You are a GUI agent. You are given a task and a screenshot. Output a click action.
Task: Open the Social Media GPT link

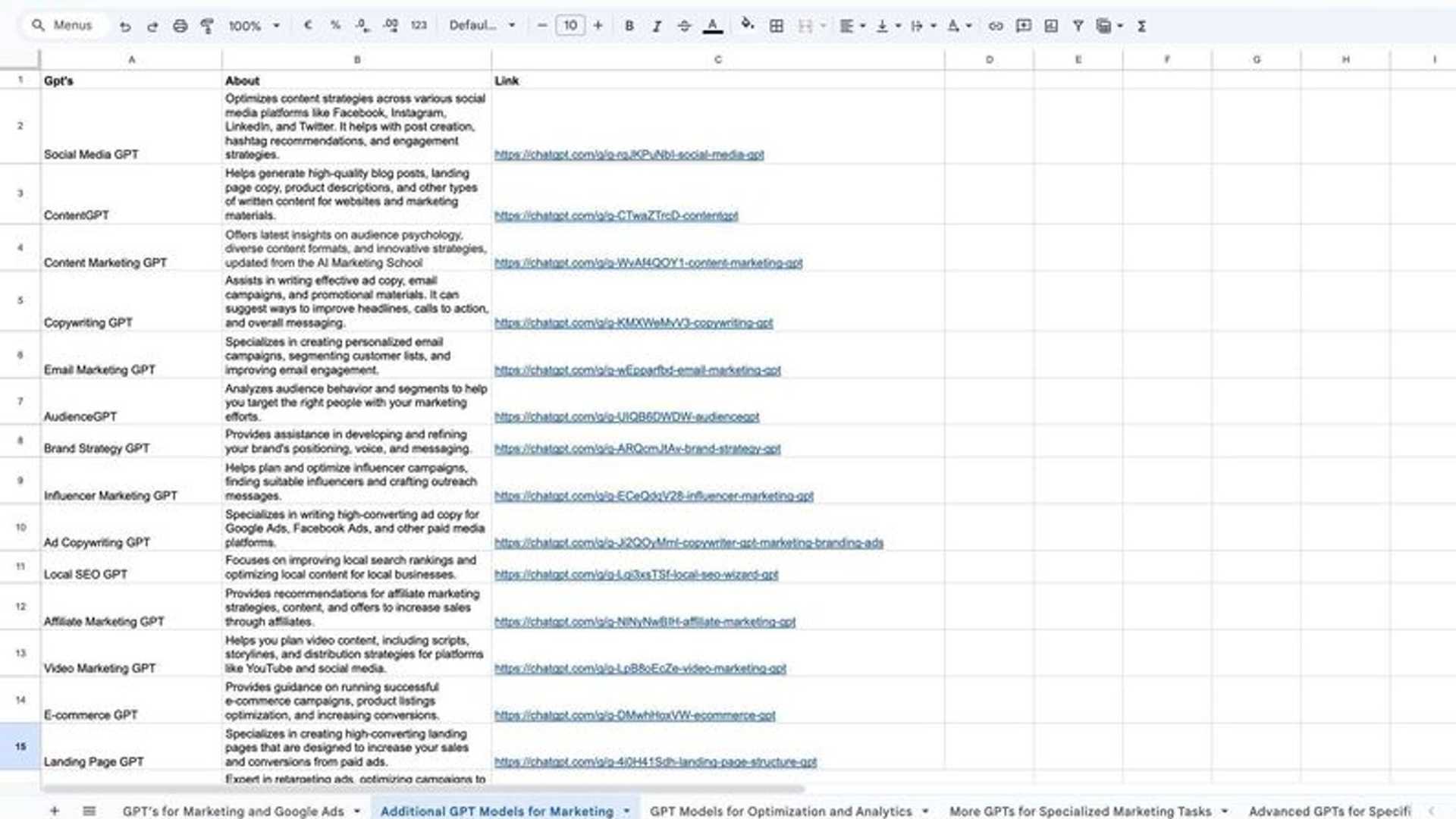pyautogui.click(x=629, y=155)
